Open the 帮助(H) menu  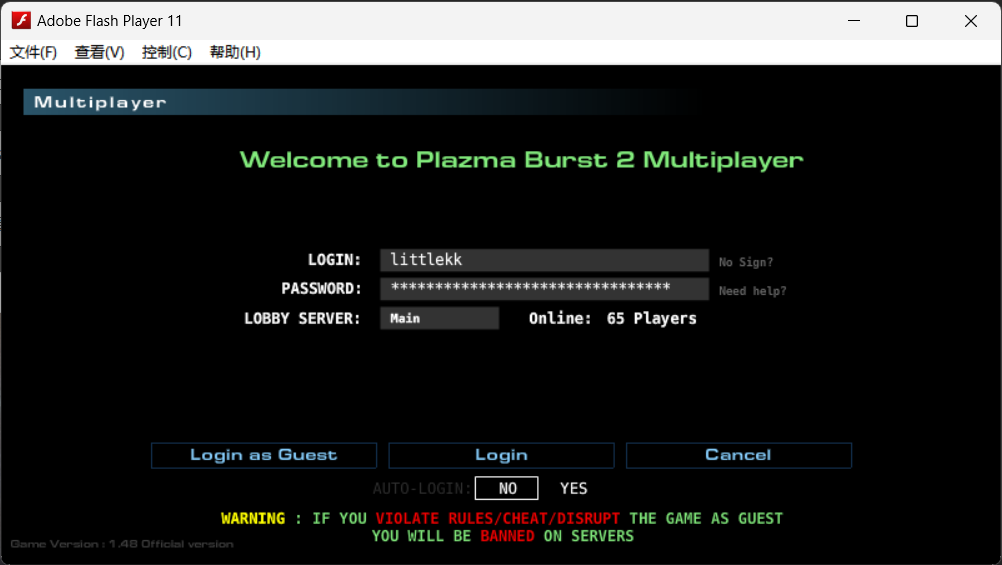tap(235, 52)
